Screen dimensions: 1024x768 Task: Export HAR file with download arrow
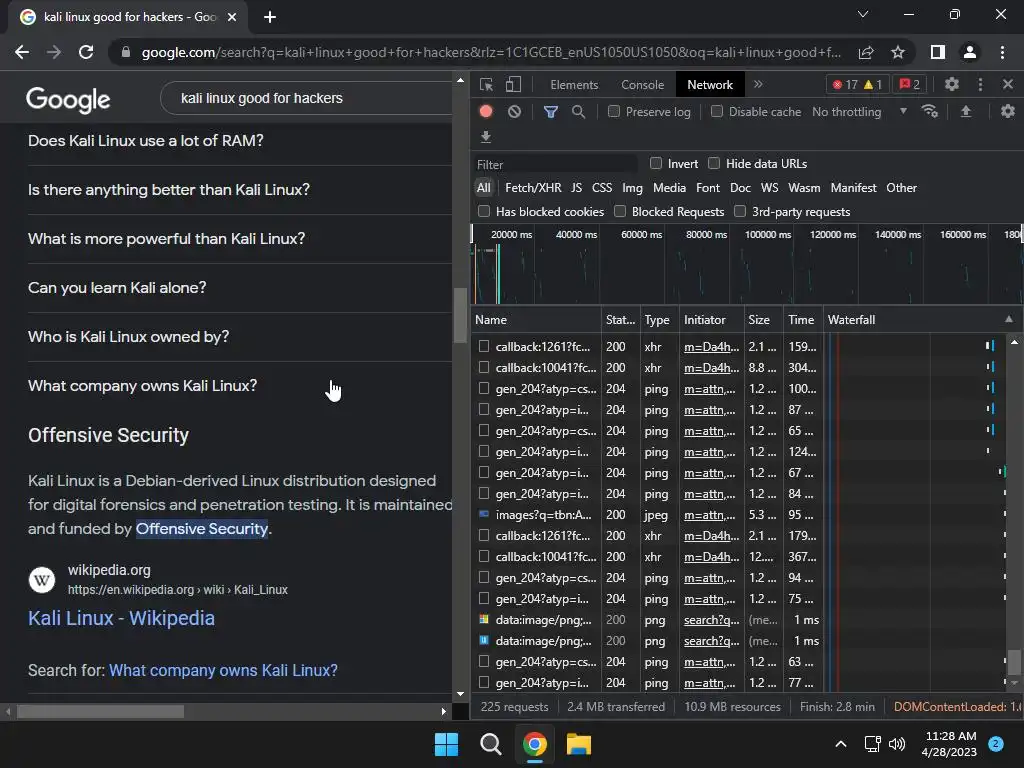(486, 136)
